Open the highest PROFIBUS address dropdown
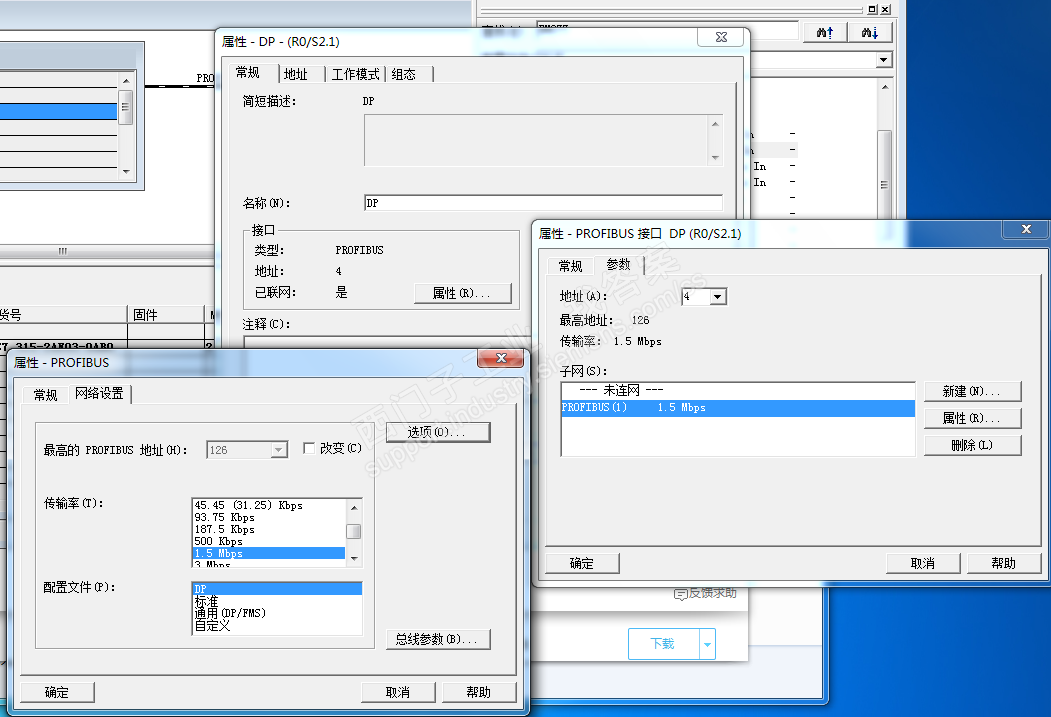The width and height of the screenshot is (1051, 717). point(279,450)
